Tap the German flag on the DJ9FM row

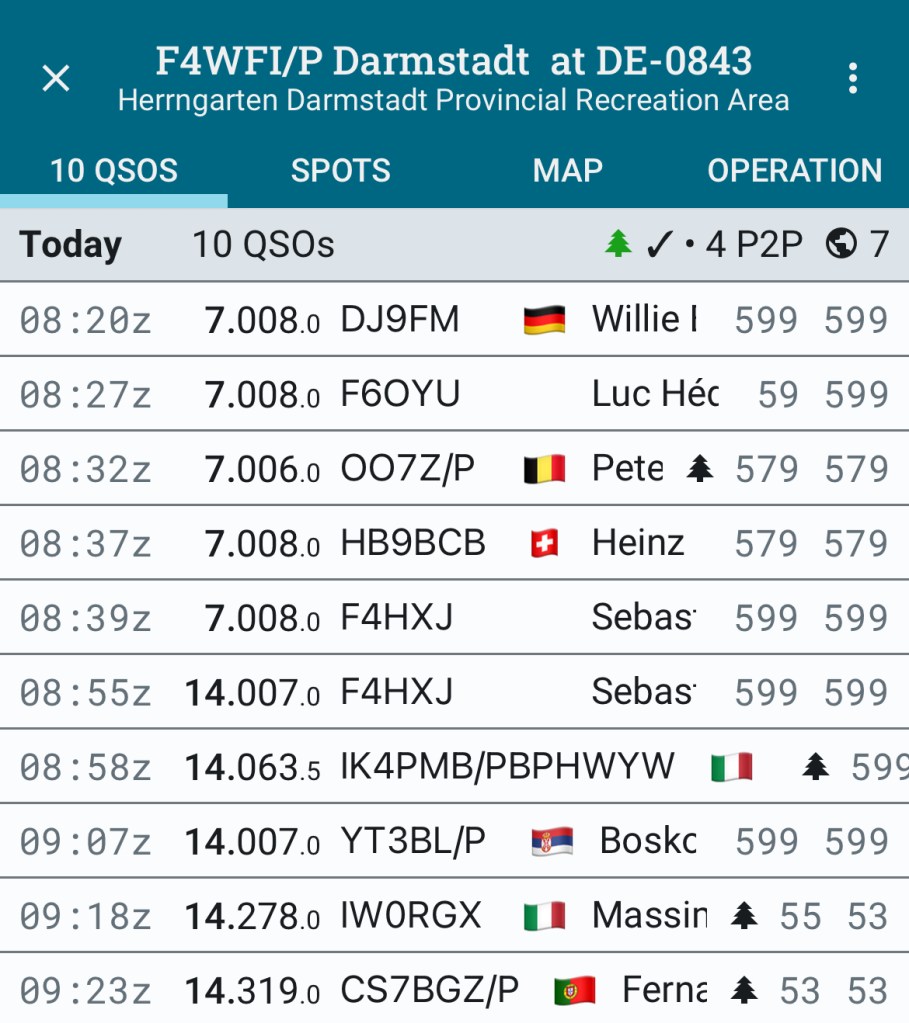[544, 320]
